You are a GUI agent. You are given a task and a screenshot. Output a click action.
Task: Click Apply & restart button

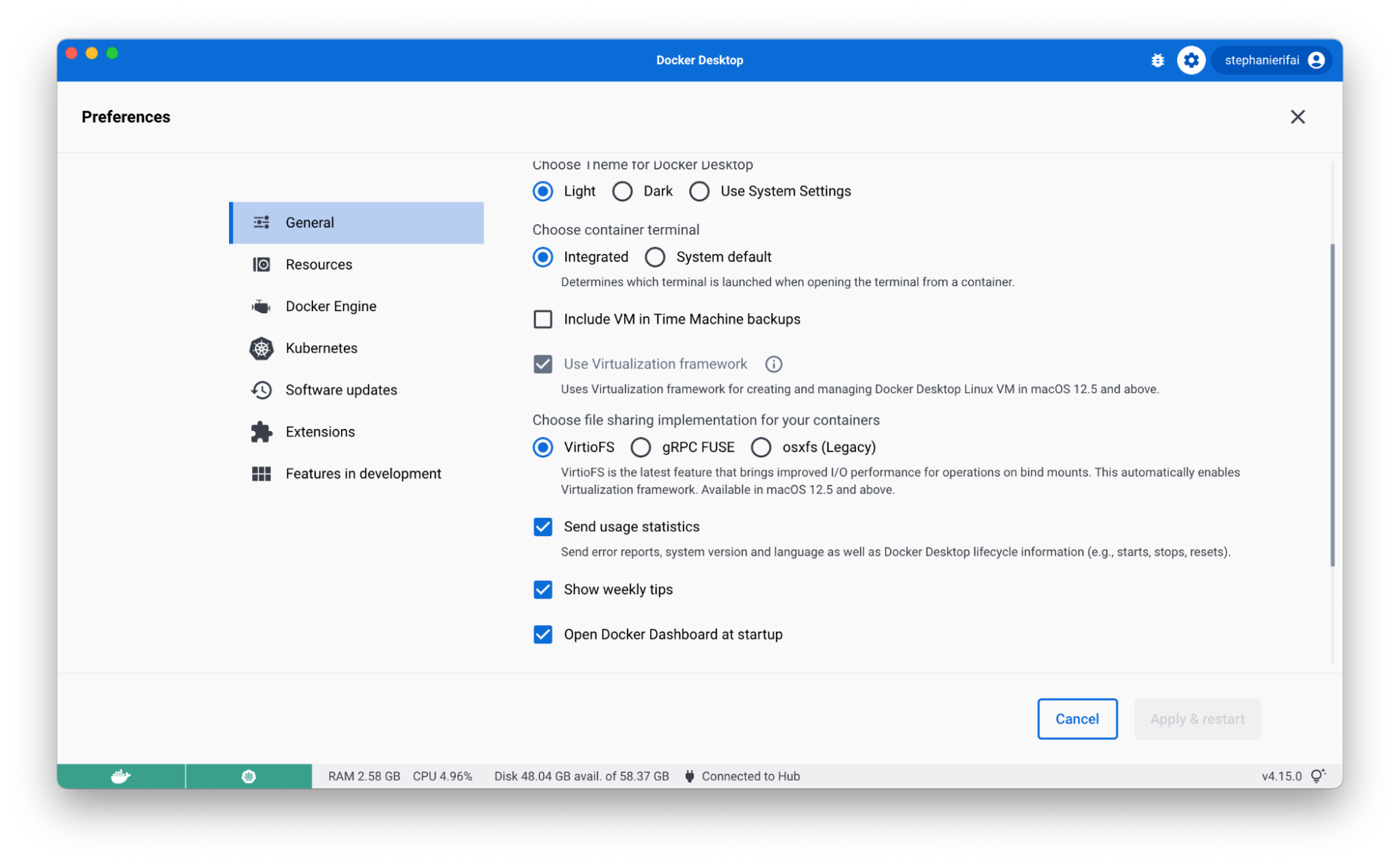(x=1197, y=718)
